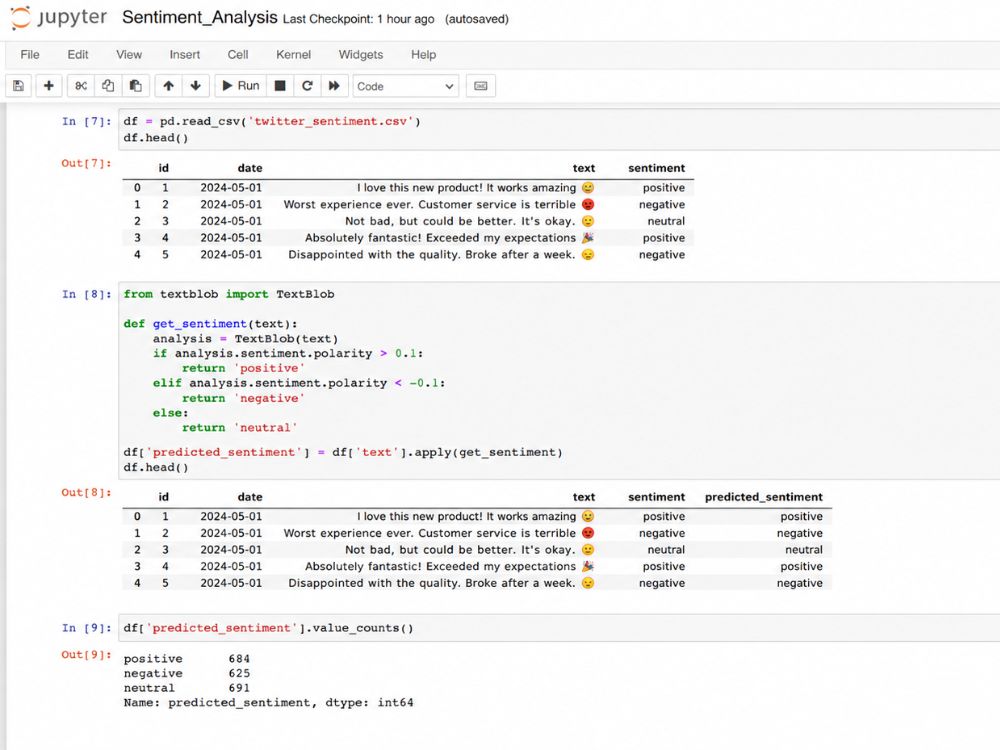Select the In [7] read_csv code cell
1000x750 pixels.
559,129
